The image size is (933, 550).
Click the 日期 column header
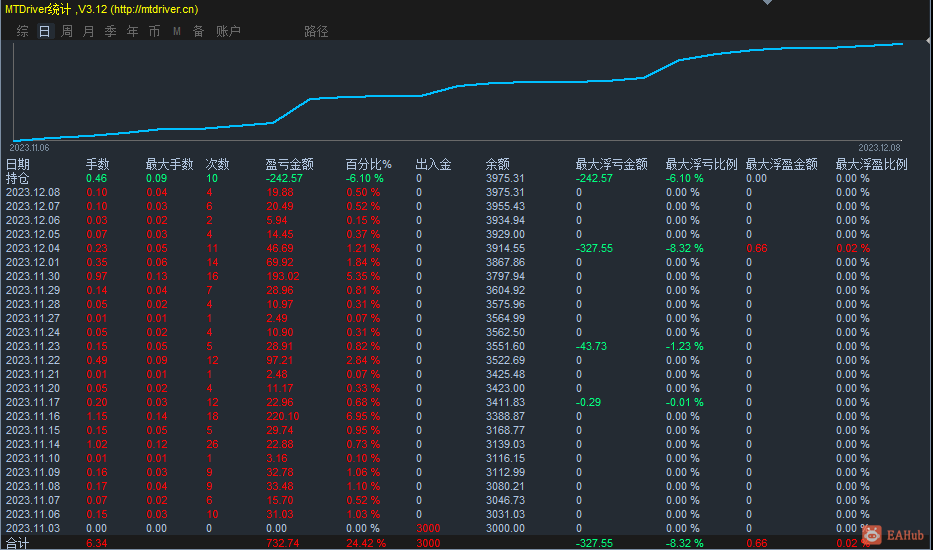pos(18,164)
